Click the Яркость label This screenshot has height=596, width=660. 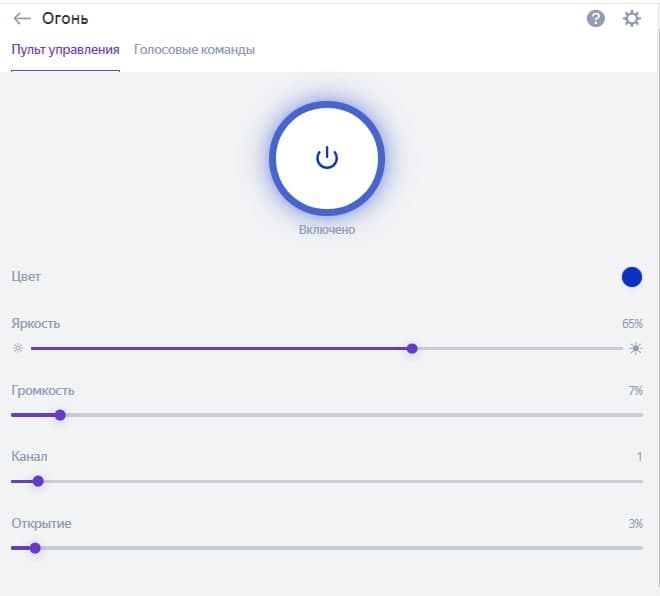pyautogui.click(x=36, y=324)
